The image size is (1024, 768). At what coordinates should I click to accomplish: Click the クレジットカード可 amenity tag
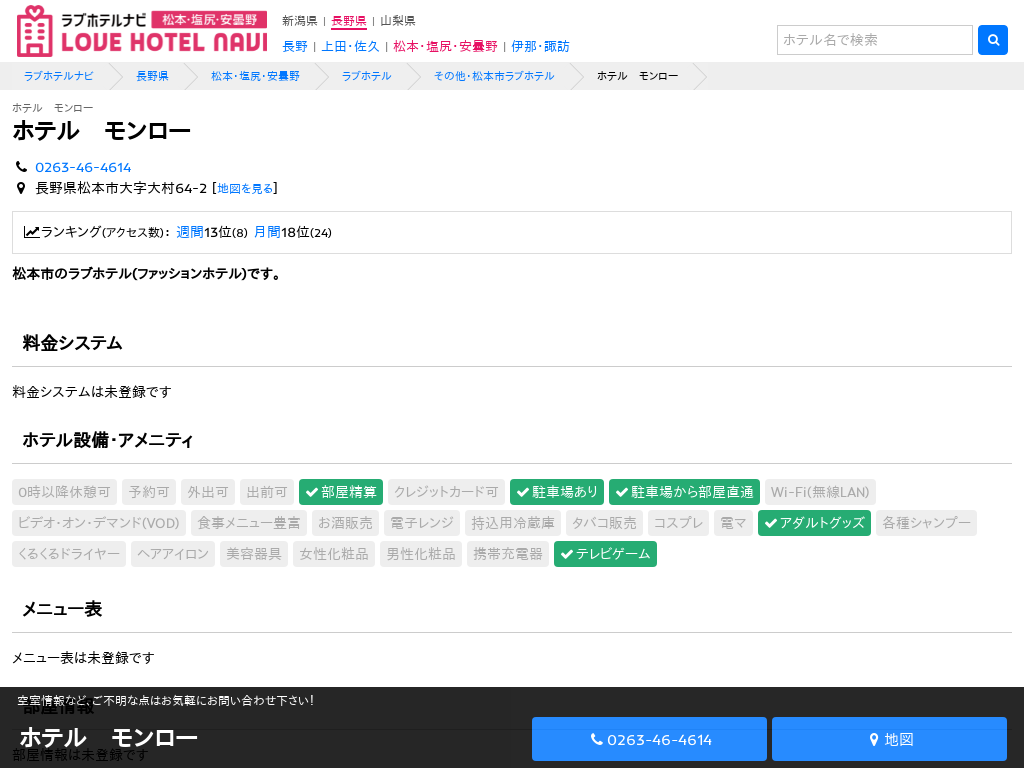(446, 492)
